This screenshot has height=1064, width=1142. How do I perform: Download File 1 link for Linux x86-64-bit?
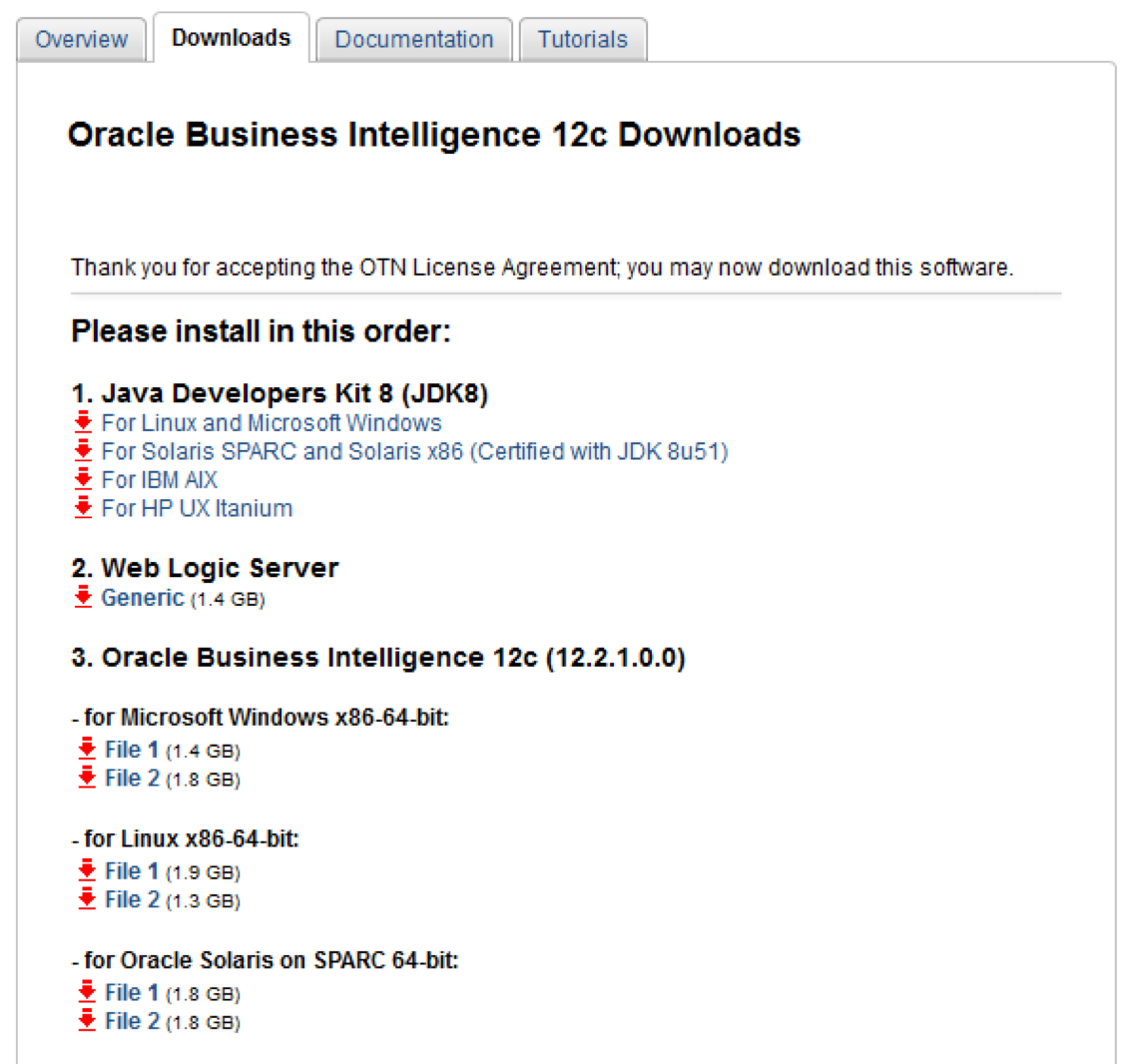(x=132, y=871)
